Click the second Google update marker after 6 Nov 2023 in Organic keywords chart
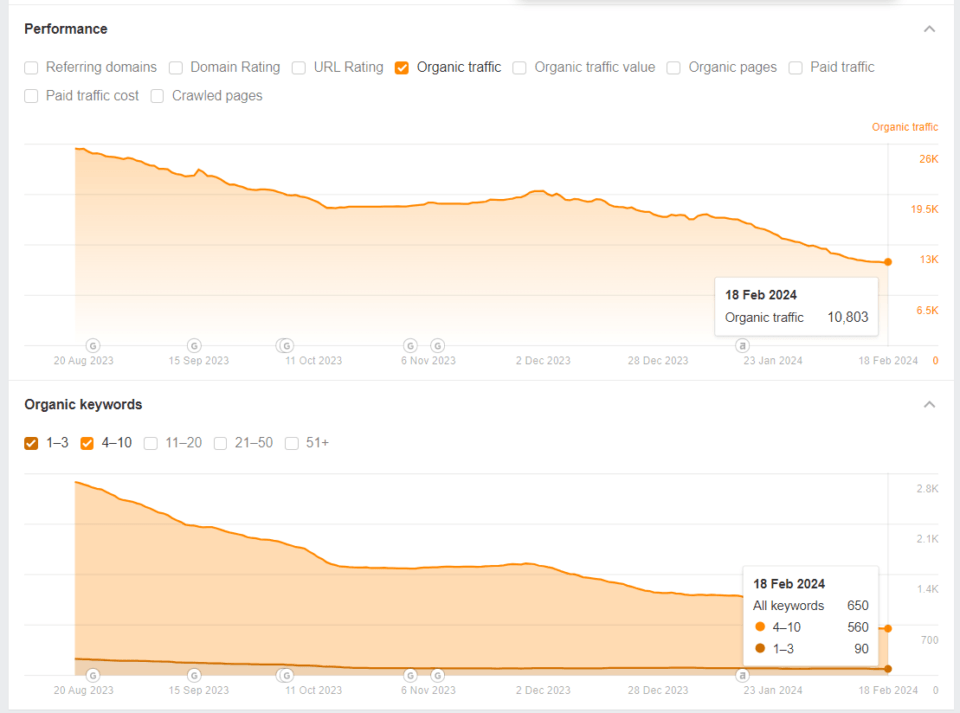This screenshot has width=960, height=713. pyautogui.click(x=437, y=676)
